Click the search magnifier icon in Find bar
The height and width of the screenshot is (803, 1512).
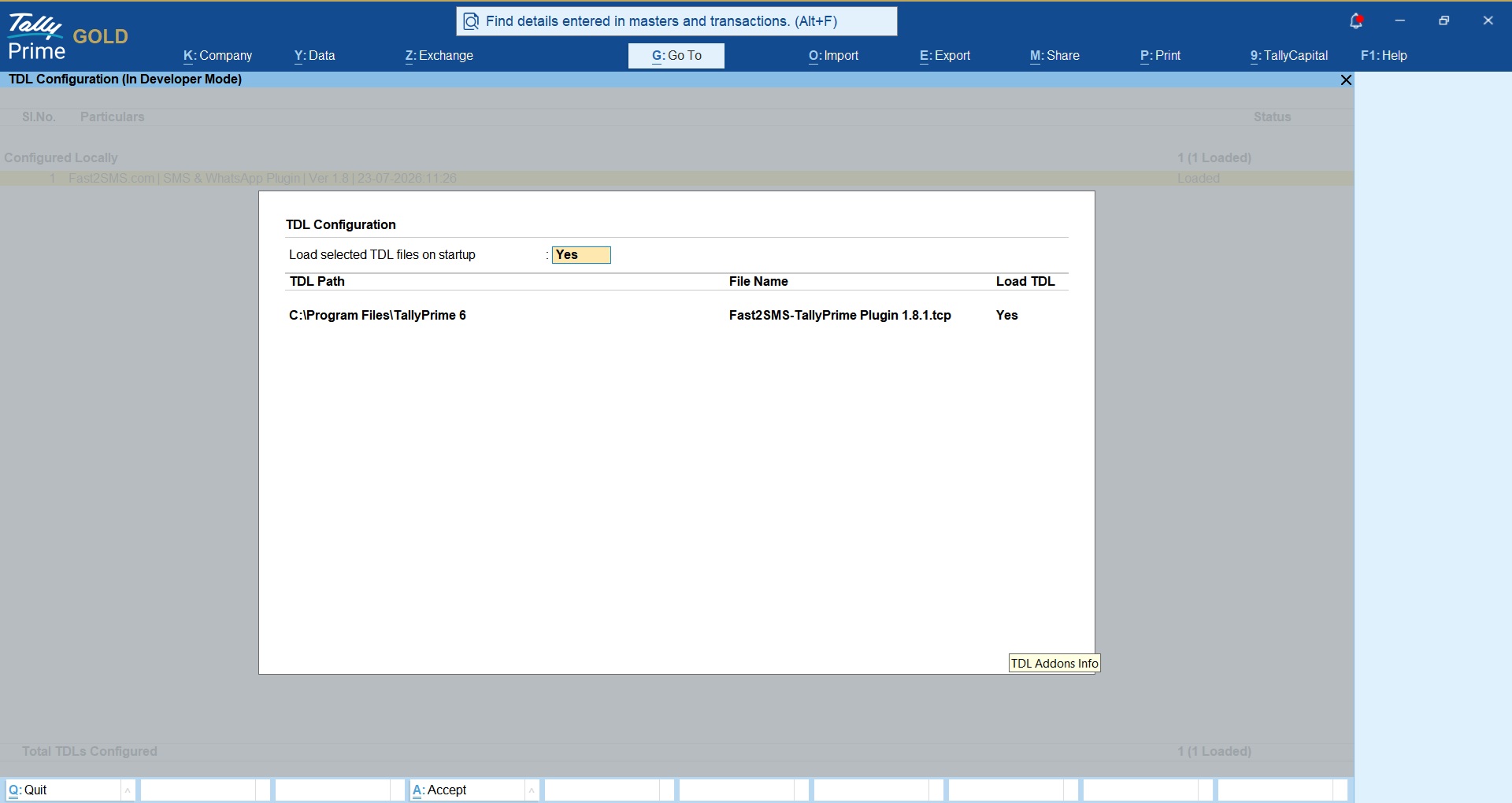coord(471,21)
